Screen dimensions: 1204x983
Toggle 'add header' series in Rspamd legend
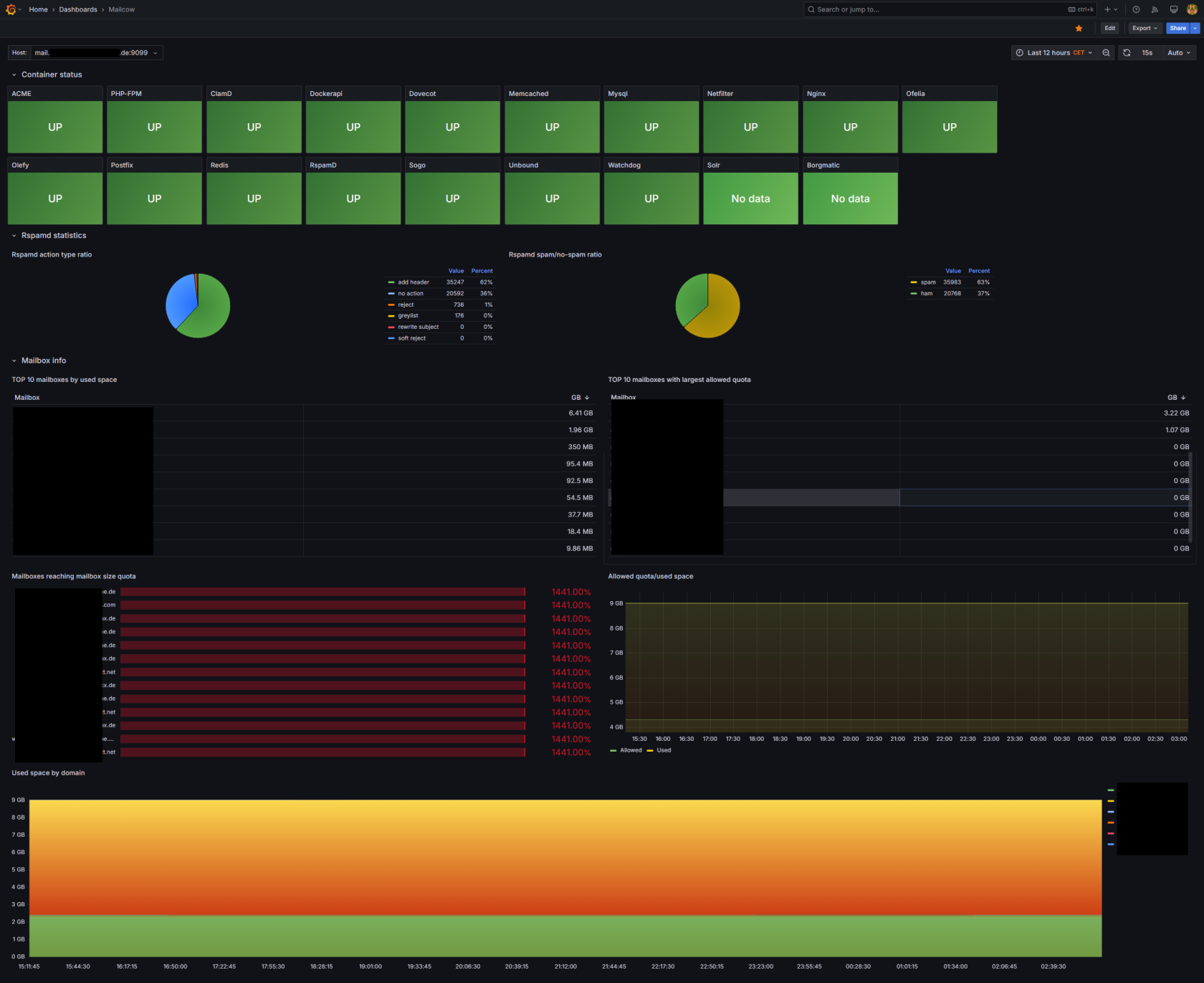point(414,282)
